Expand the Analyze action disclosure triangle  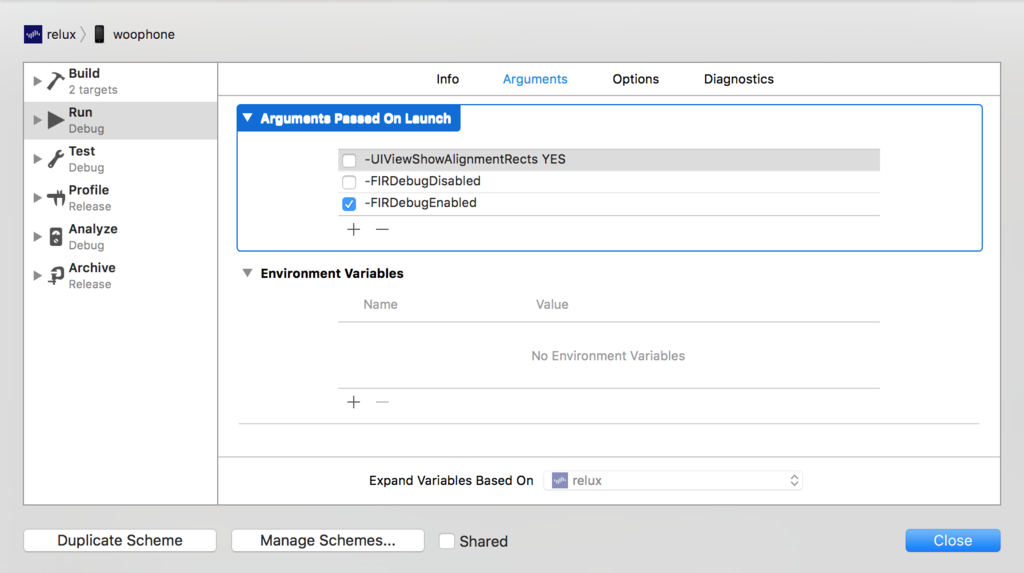37,237
